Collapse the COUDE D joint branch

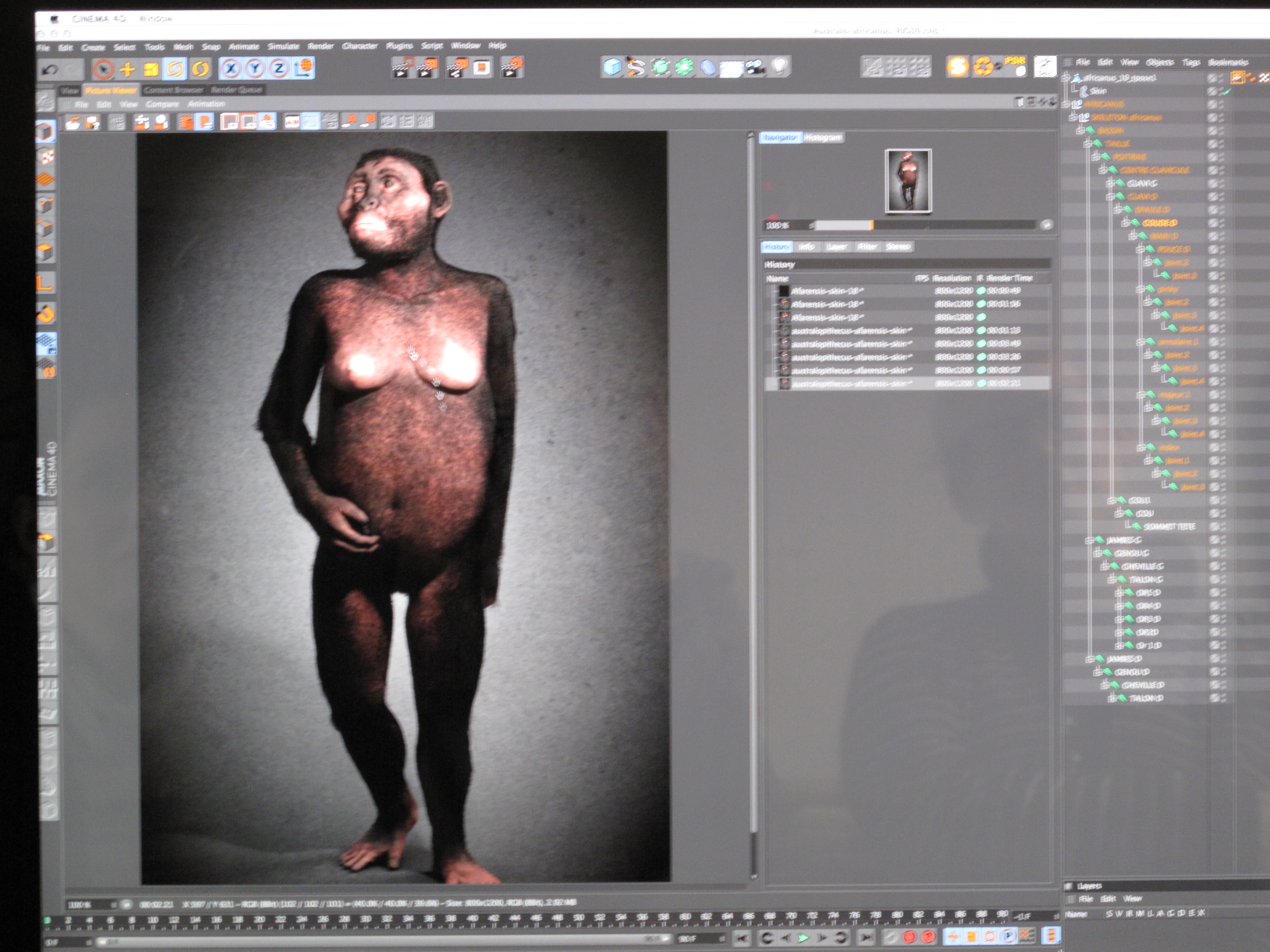(1126, 223)
